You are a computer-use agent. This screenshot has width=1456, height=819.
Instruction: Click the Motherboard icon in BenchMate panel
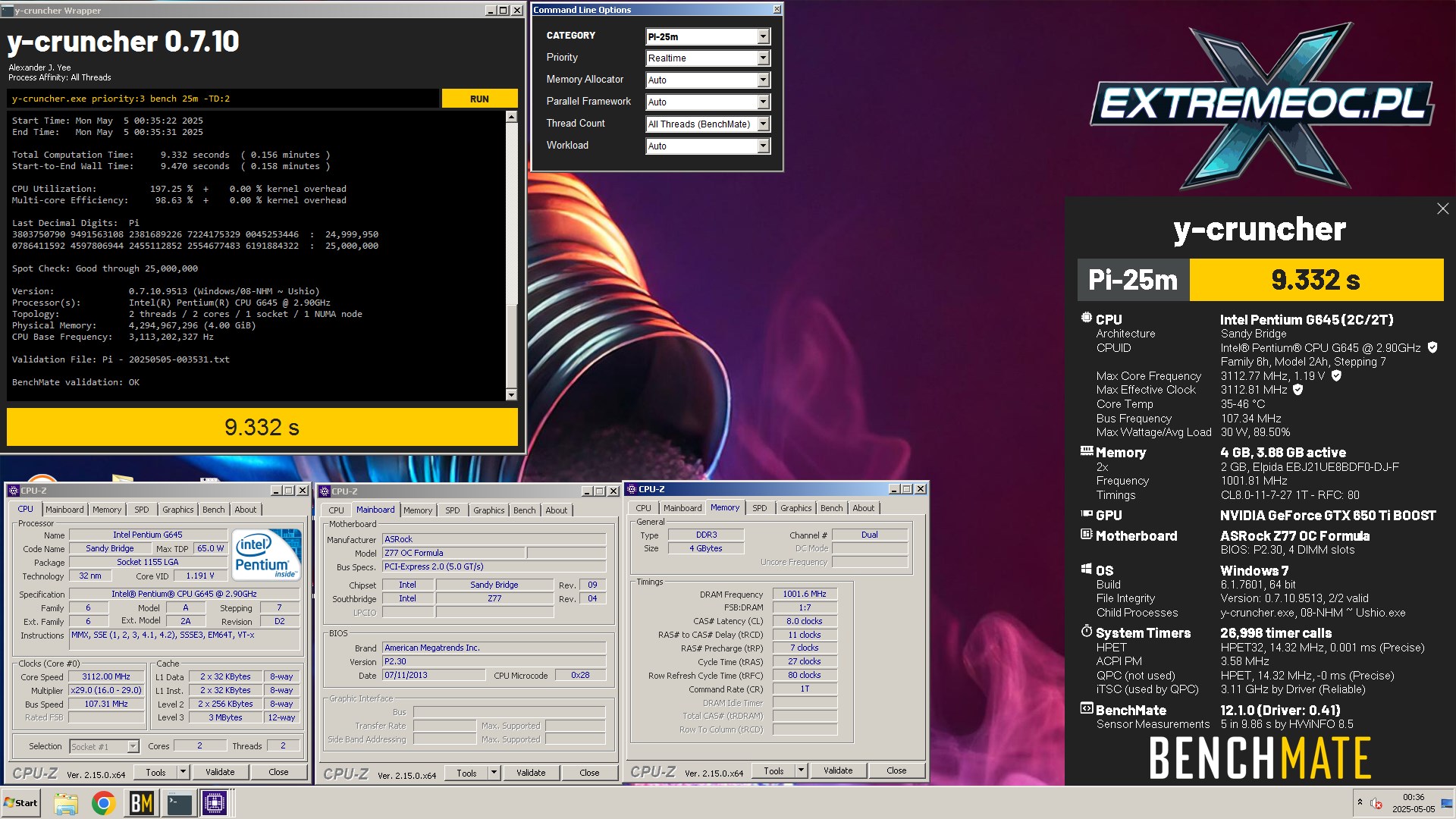click(x=1087, y=535)
